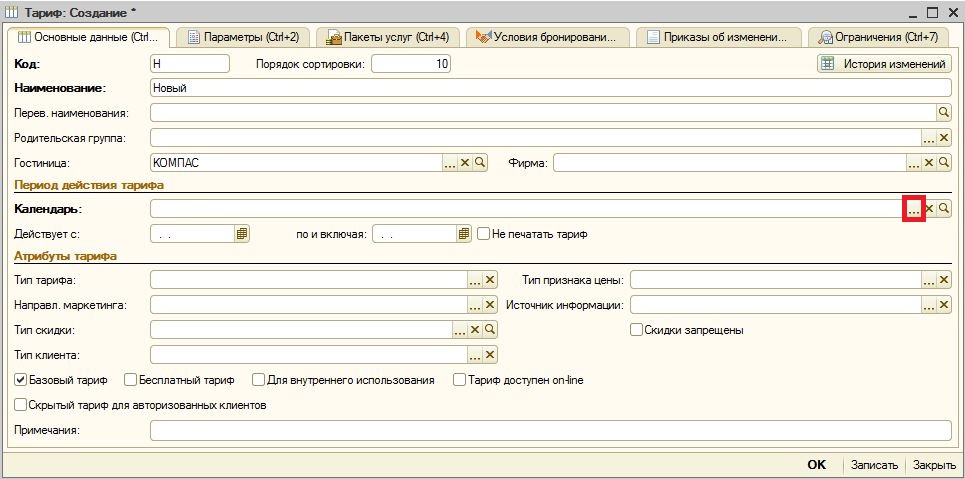Open Гостиница record via magnifier icon
Image resolution: width=965 pixels, height=479 pixels.
click(480, 163)
